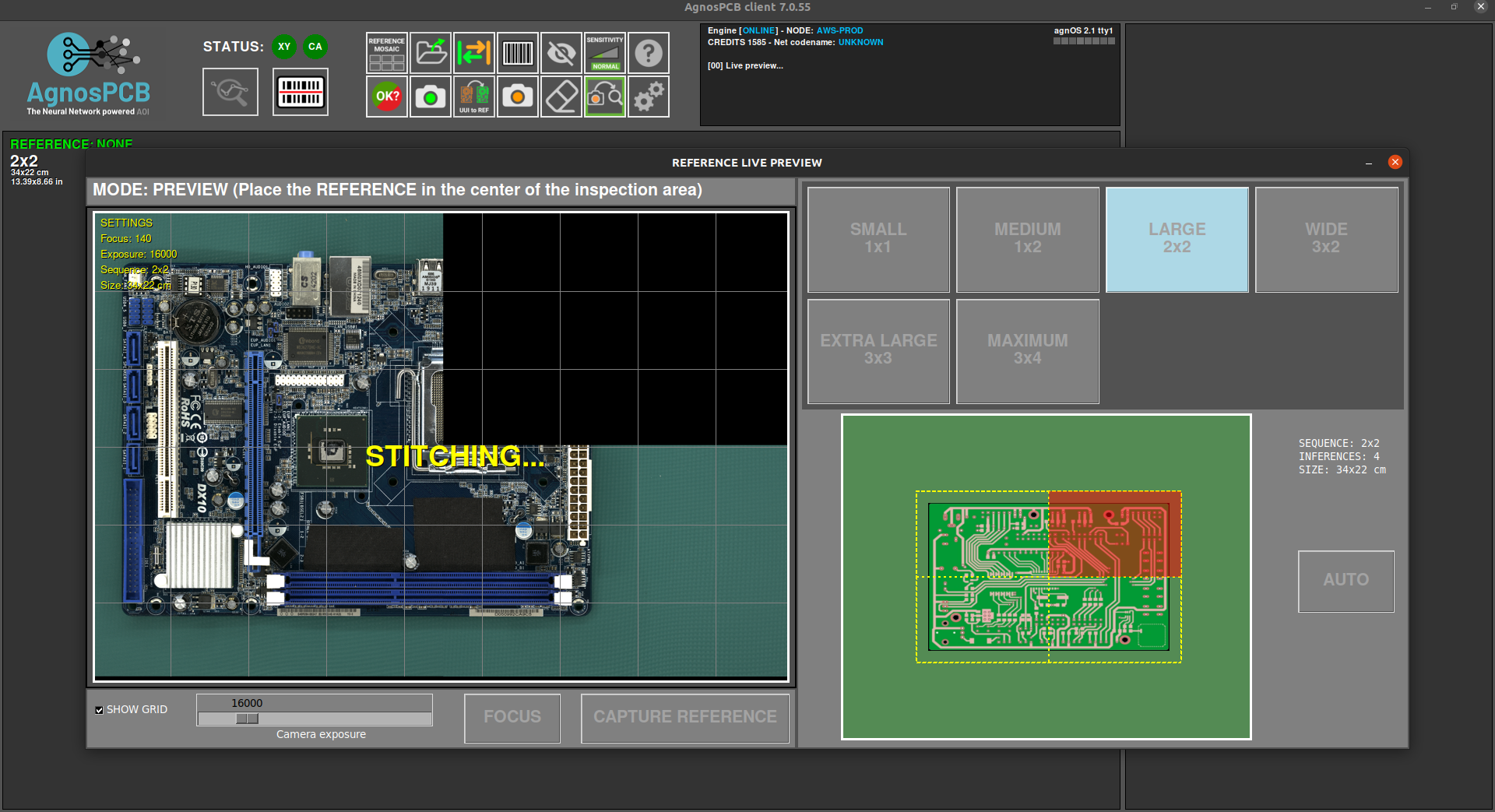This screenshot has width=1495, height=812.
Task: Click the 'SIZE: 34x22 cm' info text
Action: (1342, 470)
